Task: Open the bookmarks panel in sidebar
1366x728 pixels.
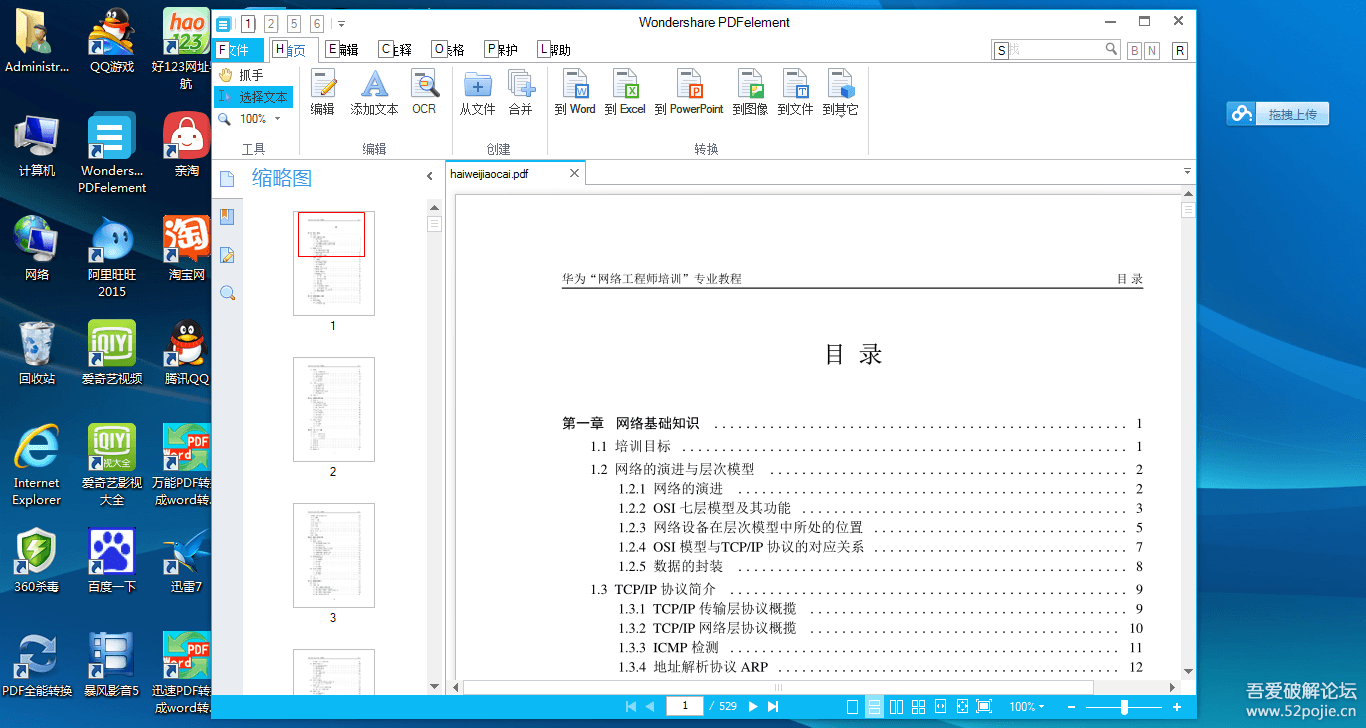Action: [227, 217]
